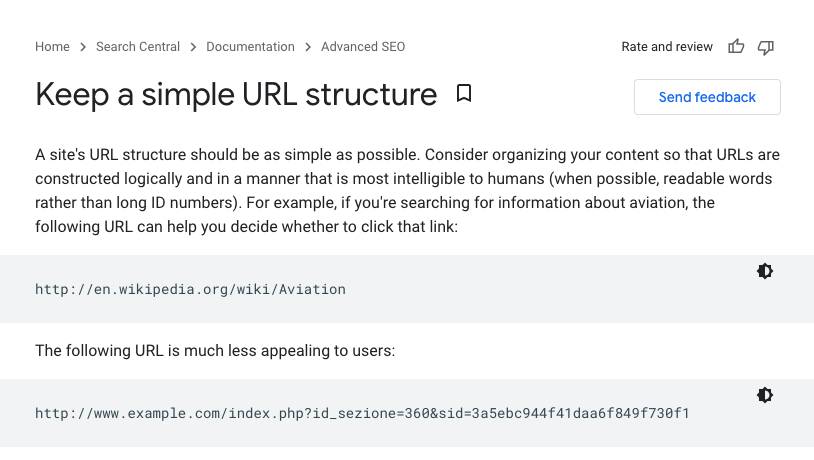The width and height of the screenshot is (814, 460).
Task: Bookmark the page with the bookmark icon
Action: point(464,93)
